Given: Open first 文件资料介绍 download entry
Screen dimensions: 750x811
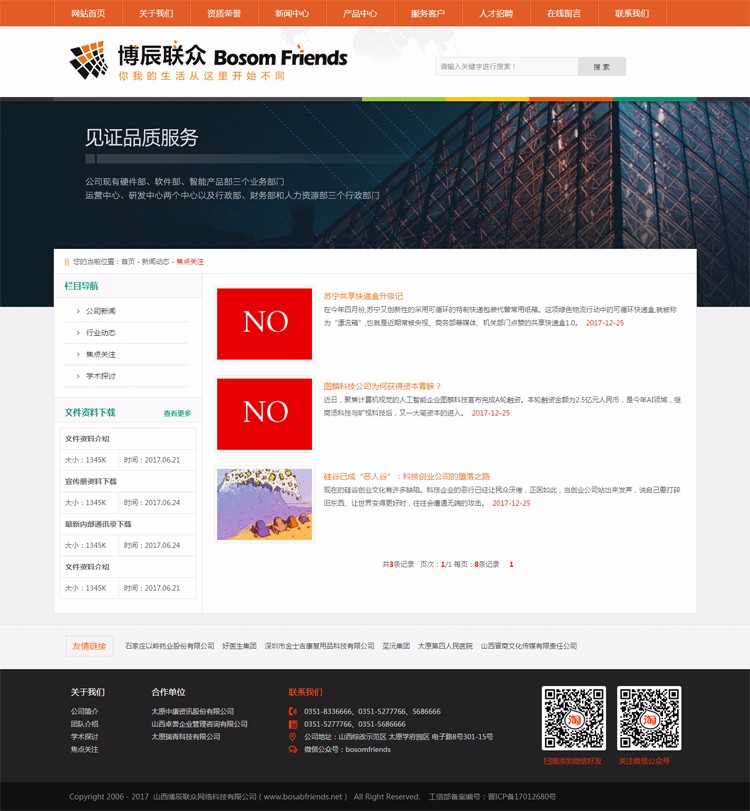Looking at the screenshot, I should click(87, 439).
